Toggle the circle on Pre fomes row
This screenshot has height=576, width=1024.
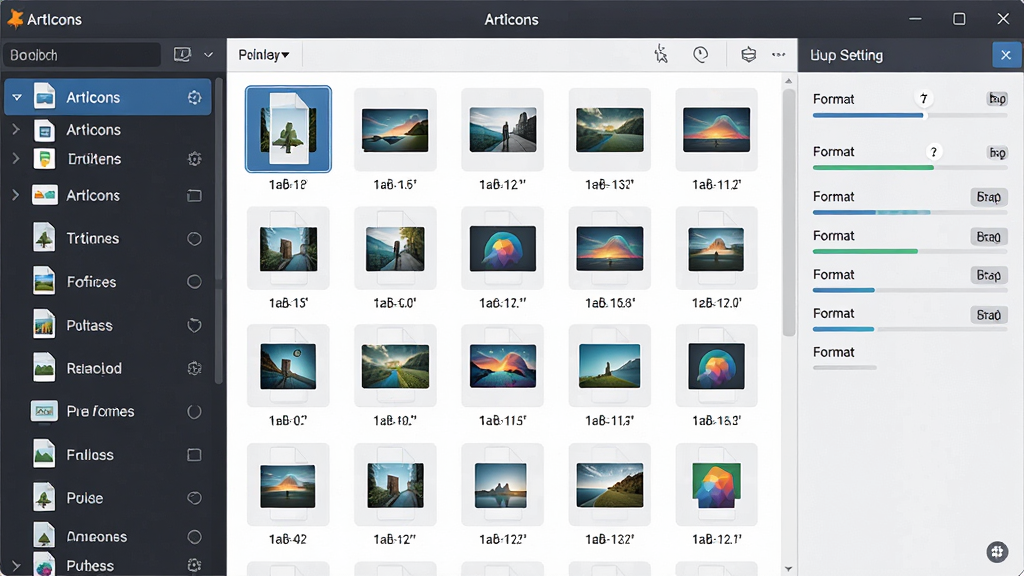click(x=195, y=412)
